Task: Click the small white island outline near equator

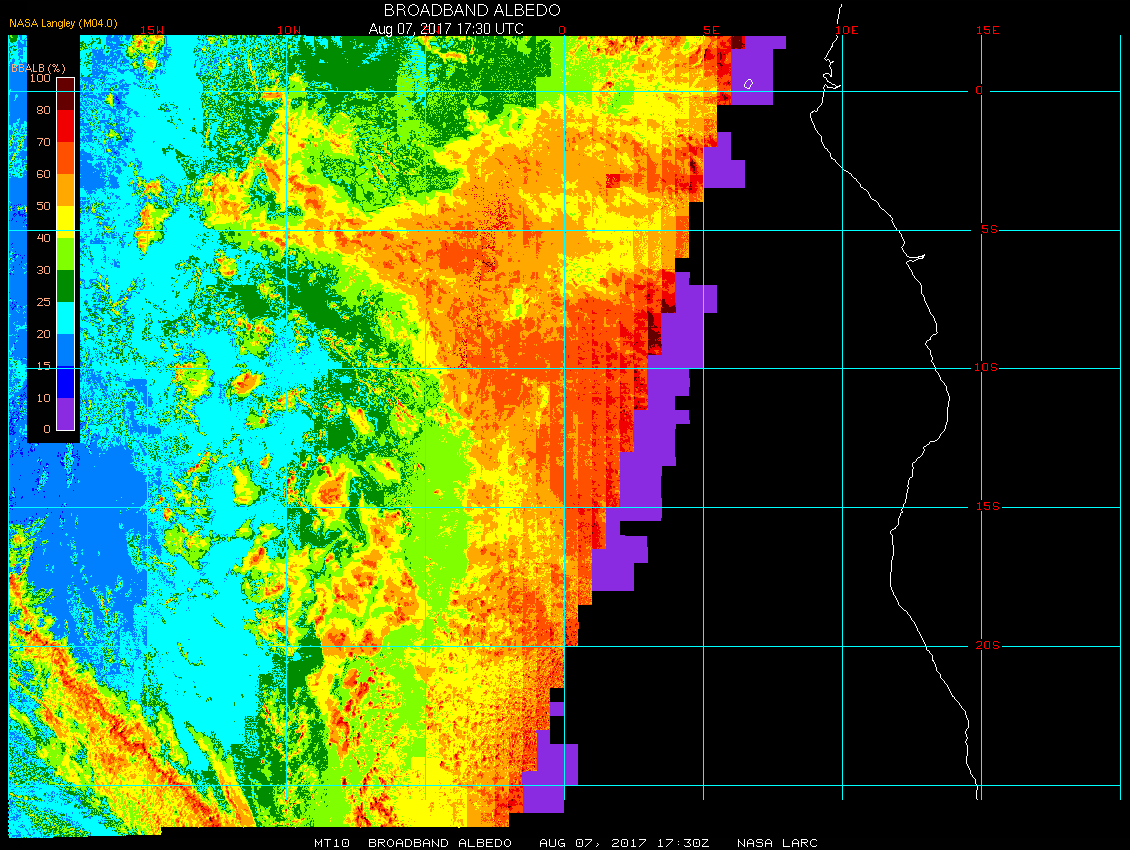Action: click(748, 84)
